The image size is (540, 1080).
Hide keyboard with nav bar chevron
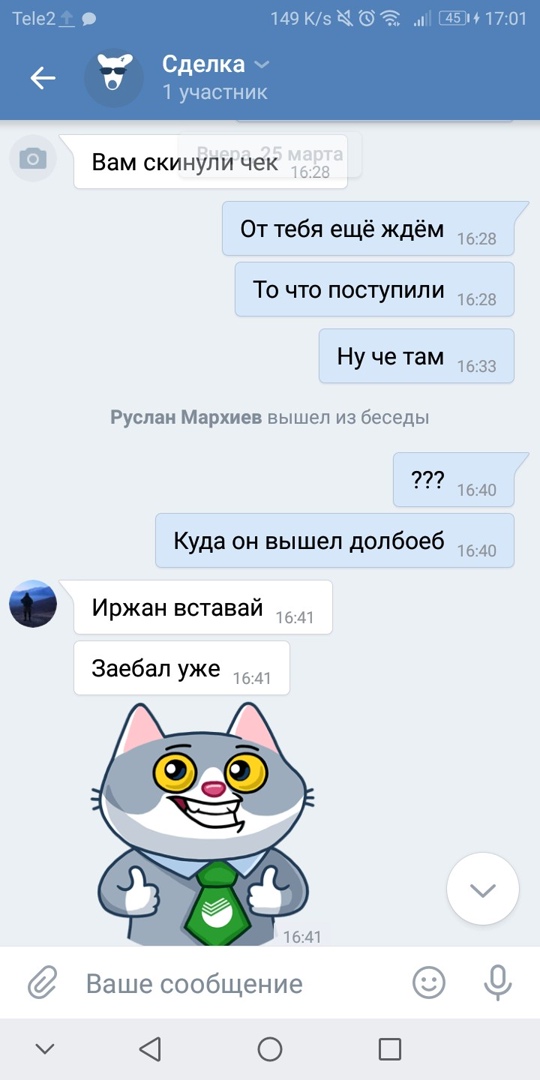click(x=45, y=1049)
